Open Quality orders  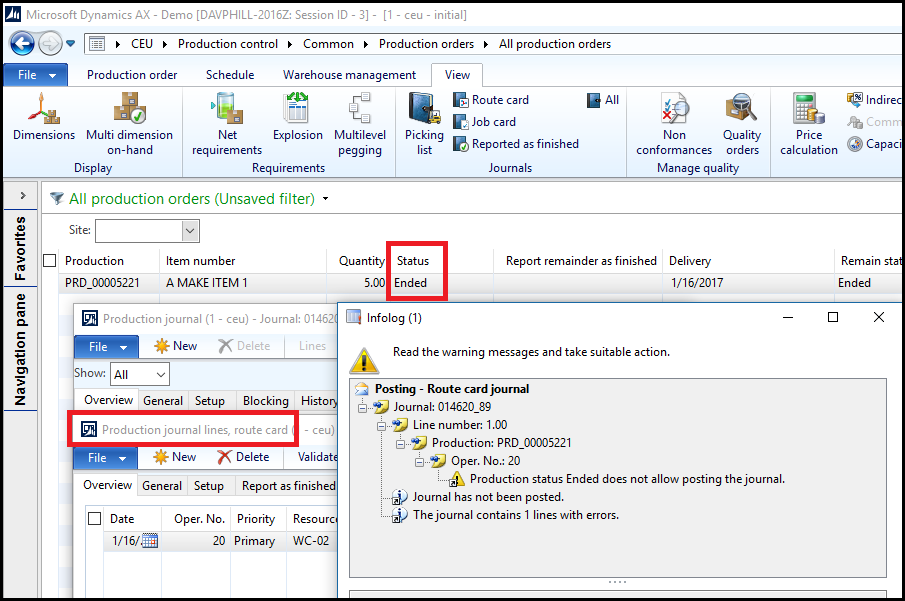pyautogui.click(x=742, y=124)
